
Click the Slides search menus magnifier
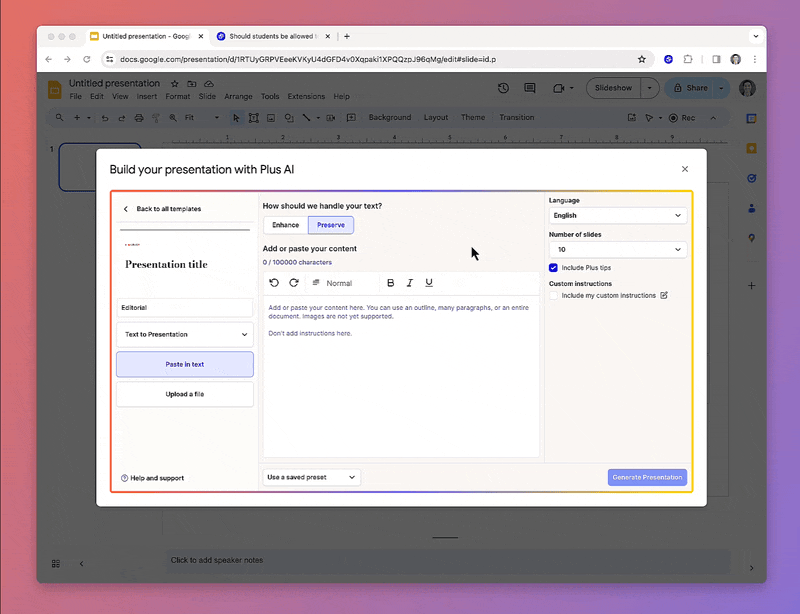(60, 117)
